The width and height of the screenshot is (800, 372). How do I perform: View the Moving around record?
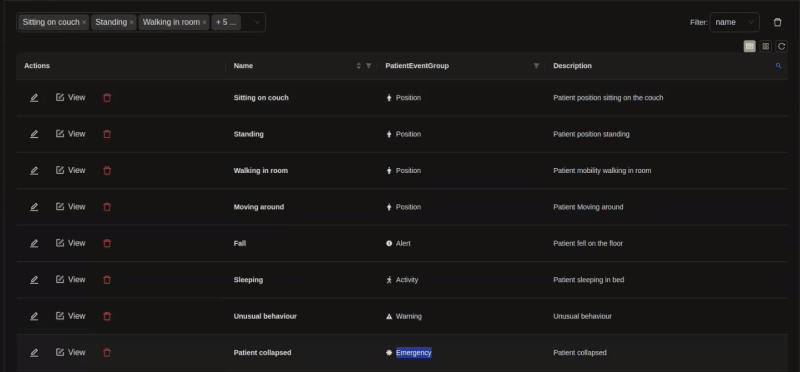[71, 207]
